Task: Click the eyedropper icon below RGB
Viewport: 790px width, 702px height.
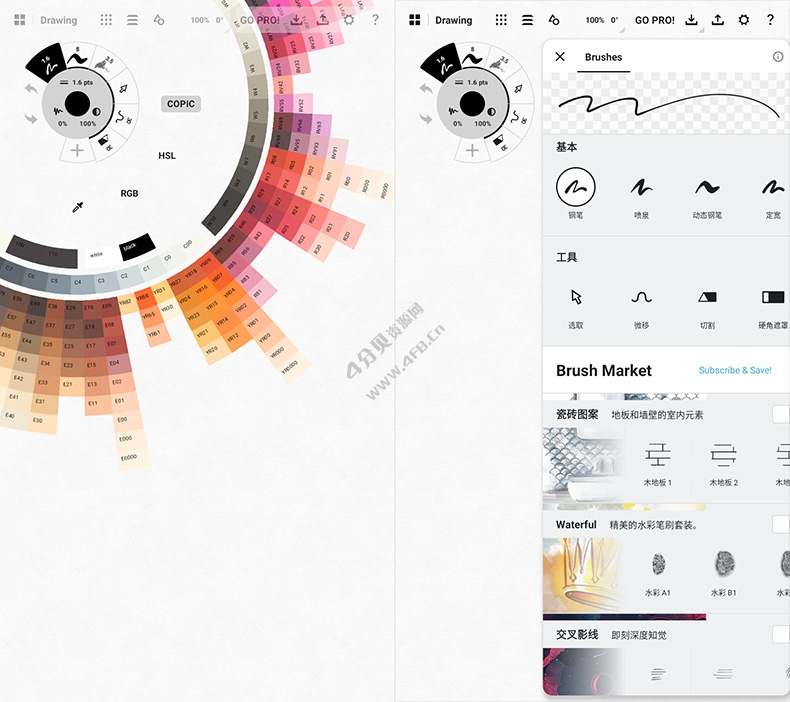Action: (78, 207)
